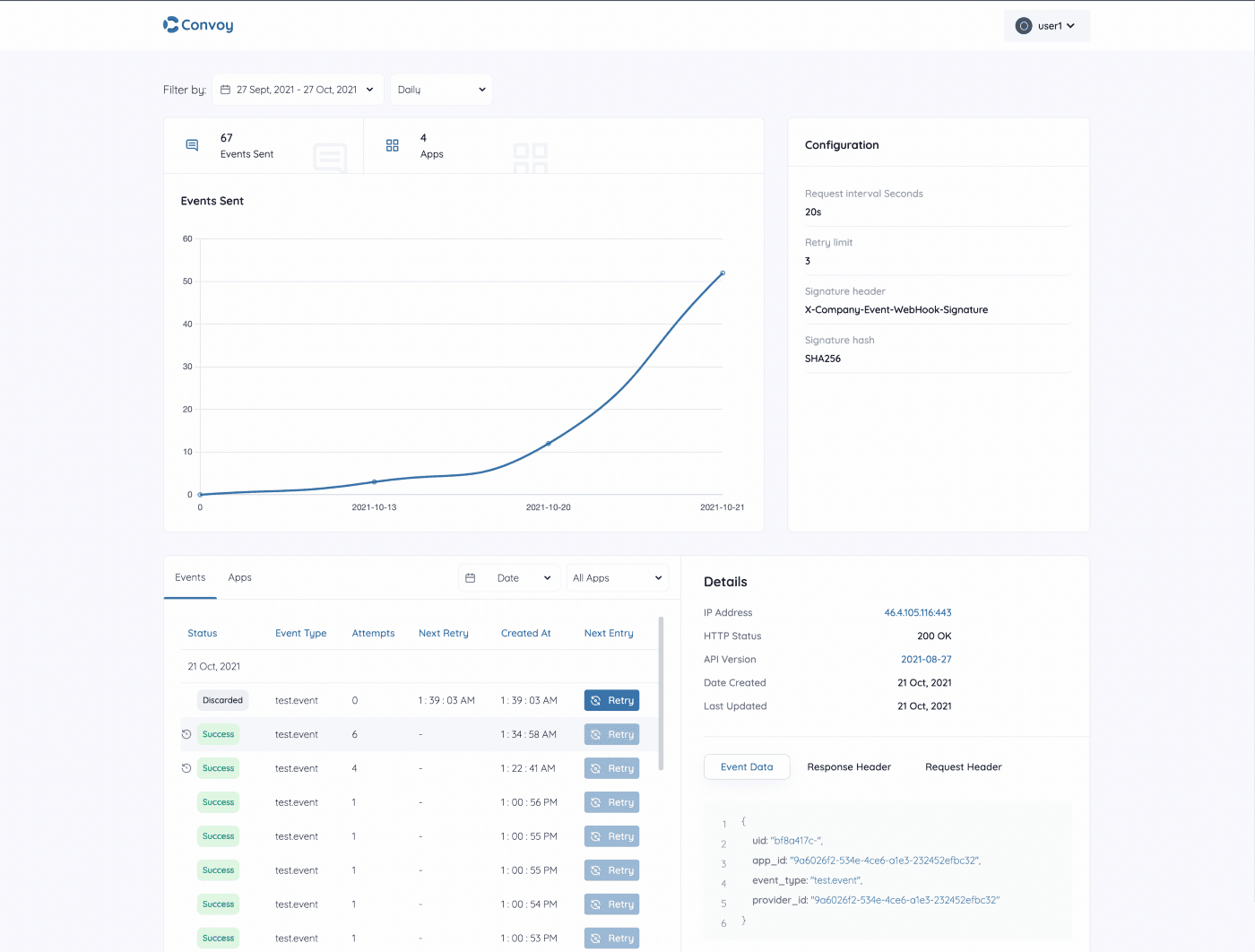Open the All Apps filter dropdown

618,578
